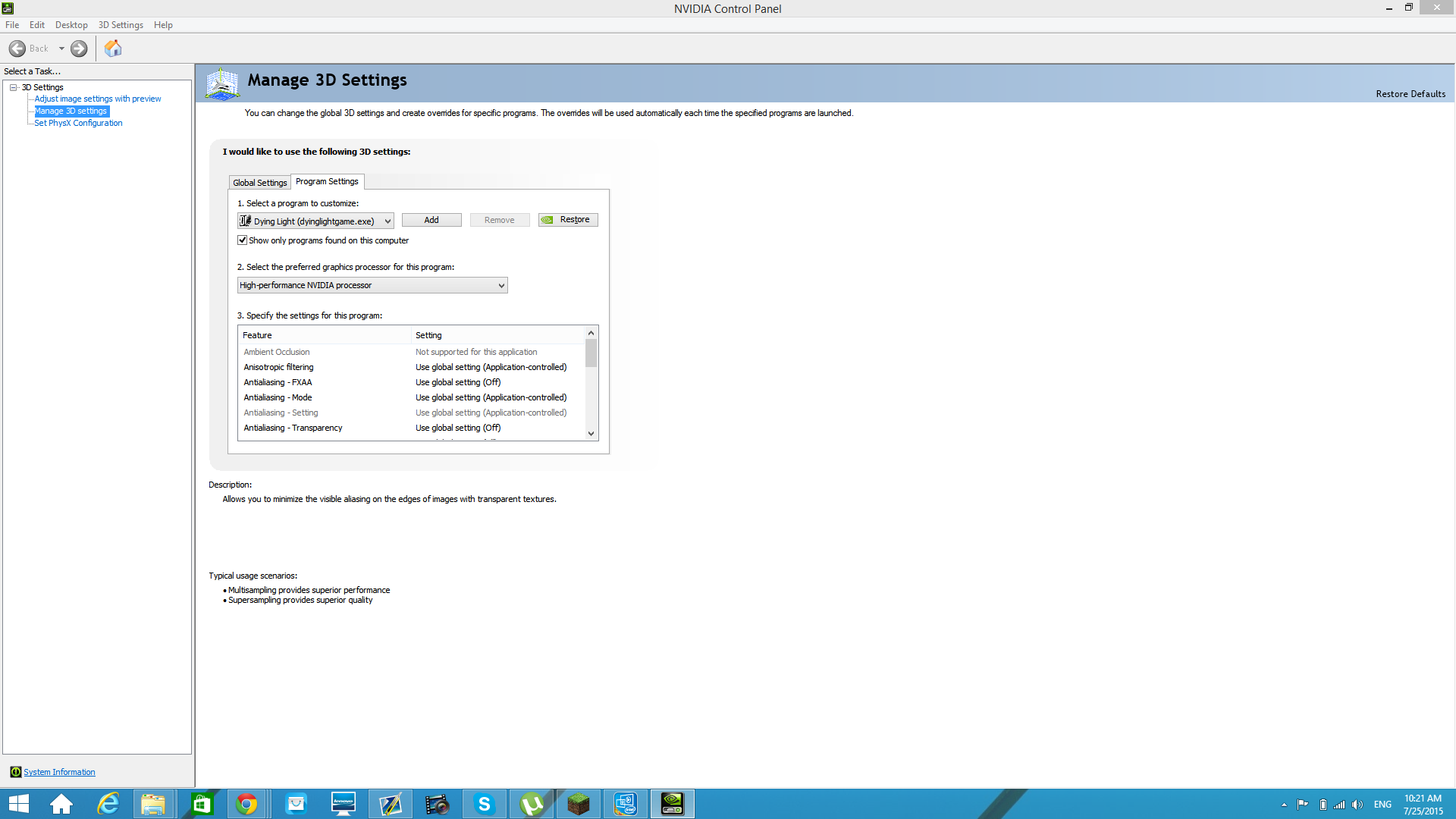The image size is (1456, 819).
Task: Click the Back arrow icon
Action: point(17,49)
